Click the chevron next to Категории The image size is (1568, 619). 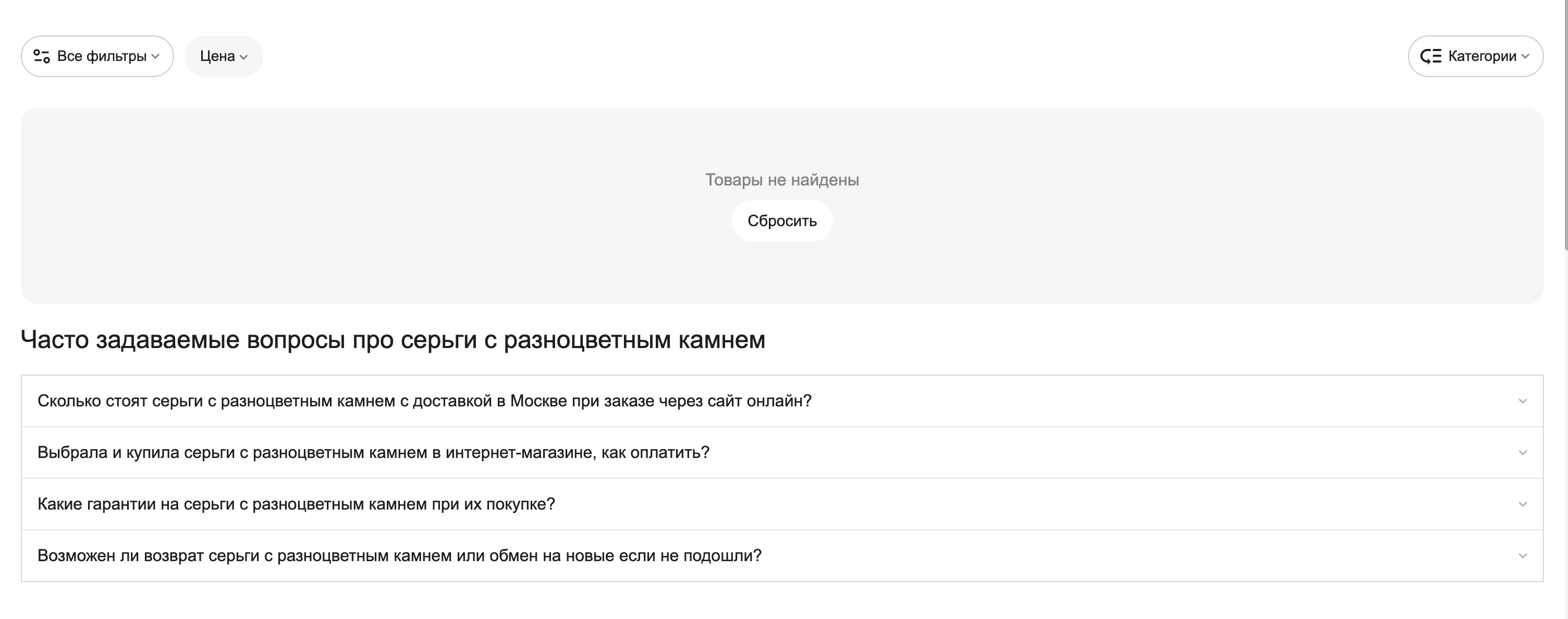(x=1525, y=57)
